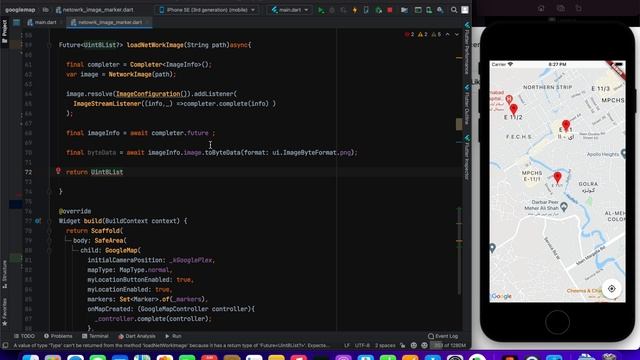Click the Apollo Heights map pin
The image size is (640, 360).
(623, 153)
